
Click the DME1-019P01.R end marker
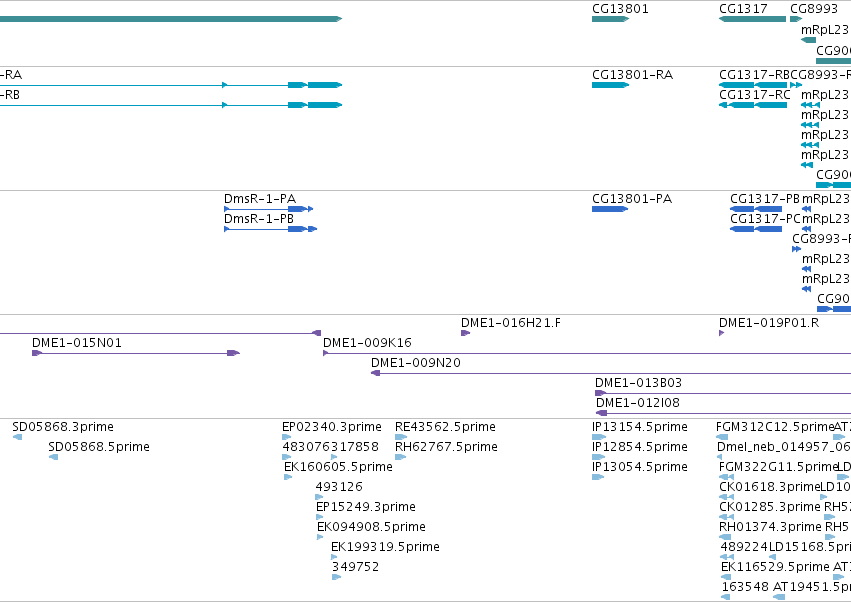pyautogui.click(x=721, y=333)
